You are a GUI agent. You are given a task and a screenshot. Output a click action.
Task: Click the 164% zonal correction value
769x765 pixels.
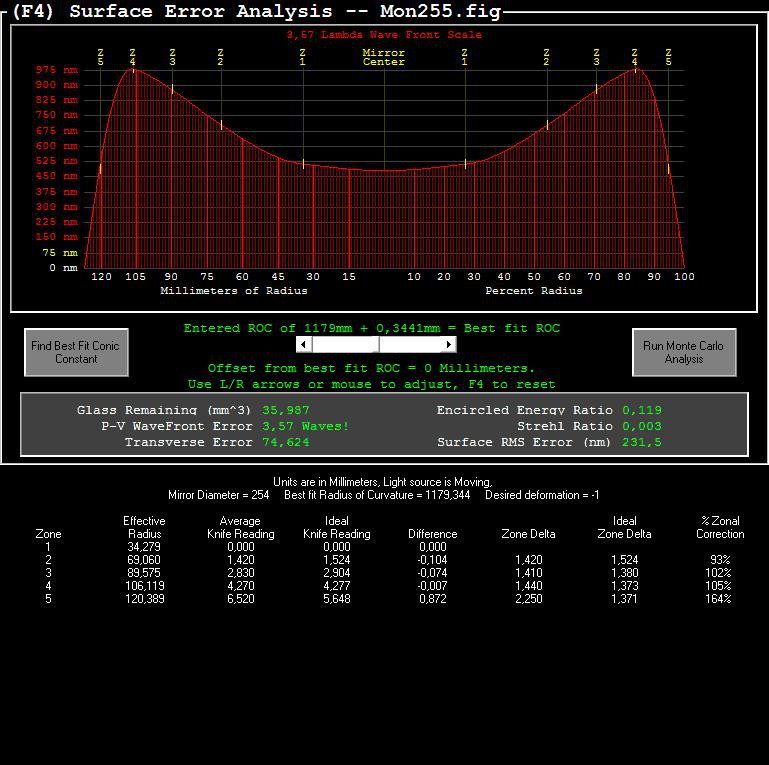(718, 599)
